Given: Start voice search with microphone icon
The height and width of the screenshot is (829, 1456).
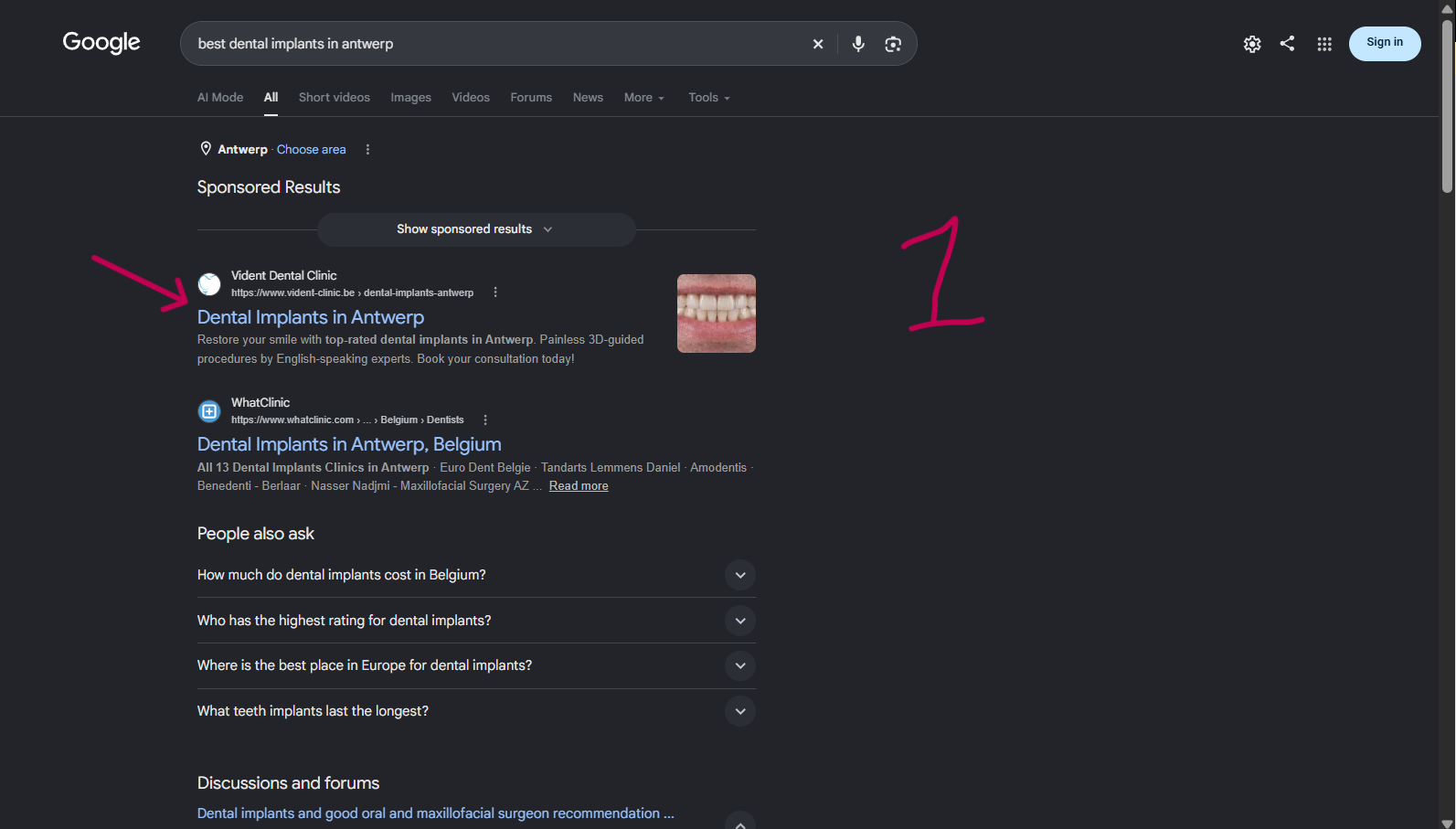Looking at the screenshot, I should (858, 44).
